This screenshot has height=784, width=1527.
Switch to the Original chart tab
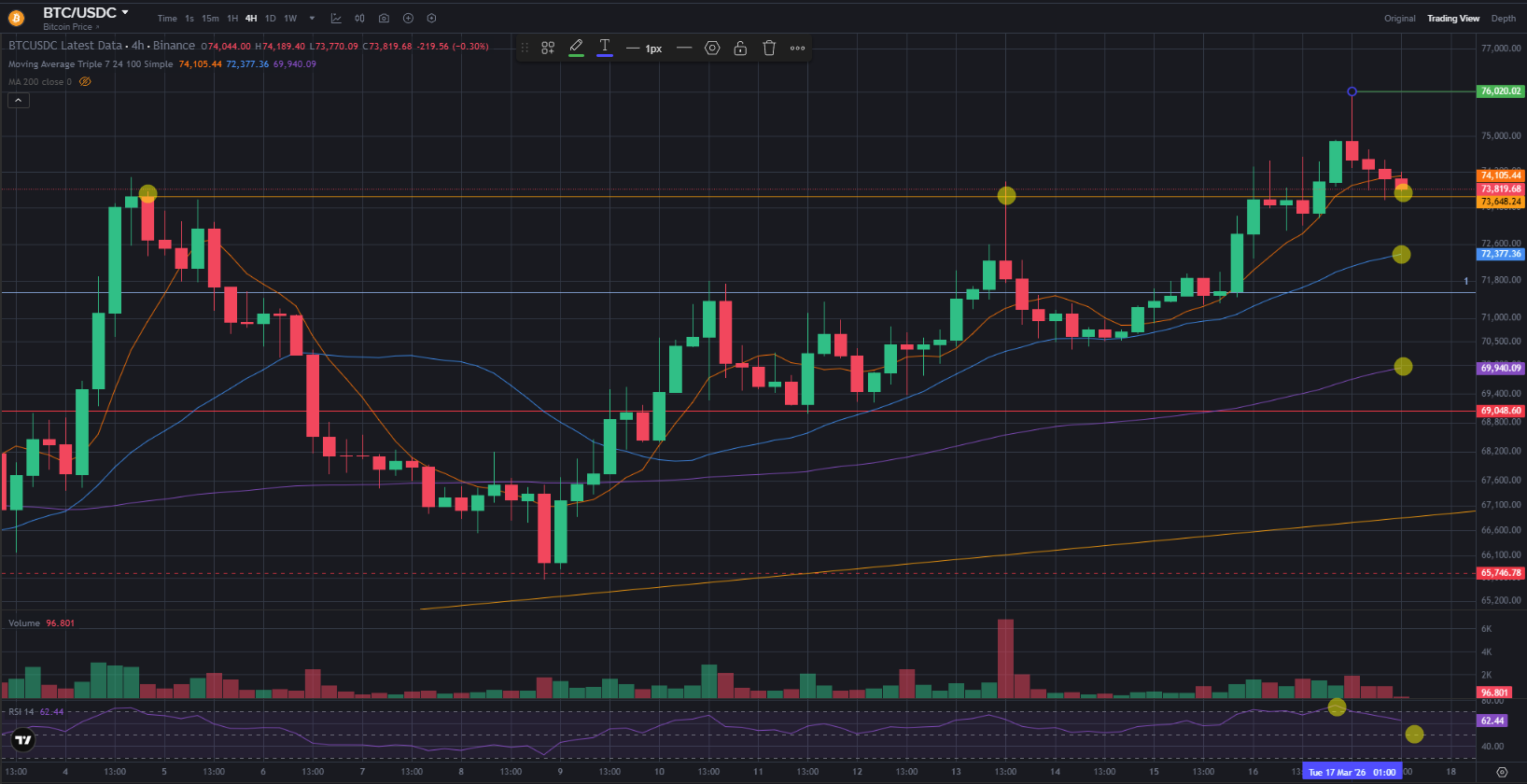coord(1399,19)
